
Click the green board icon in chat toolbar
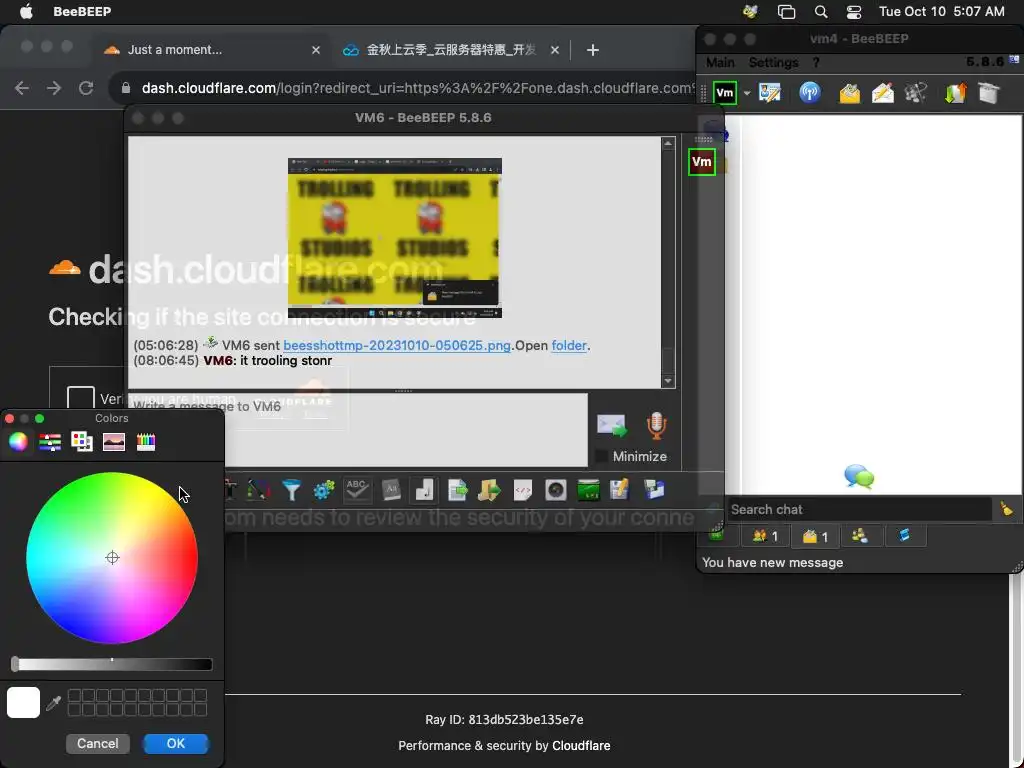[x=588, y=490]
